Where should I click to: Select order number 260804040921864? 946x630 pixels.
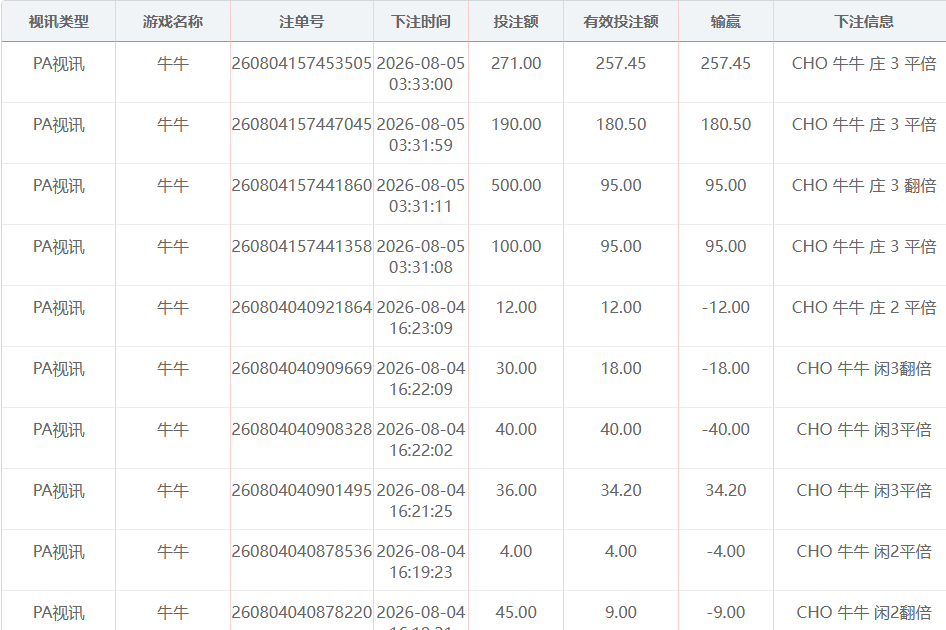tap(302, 307)
